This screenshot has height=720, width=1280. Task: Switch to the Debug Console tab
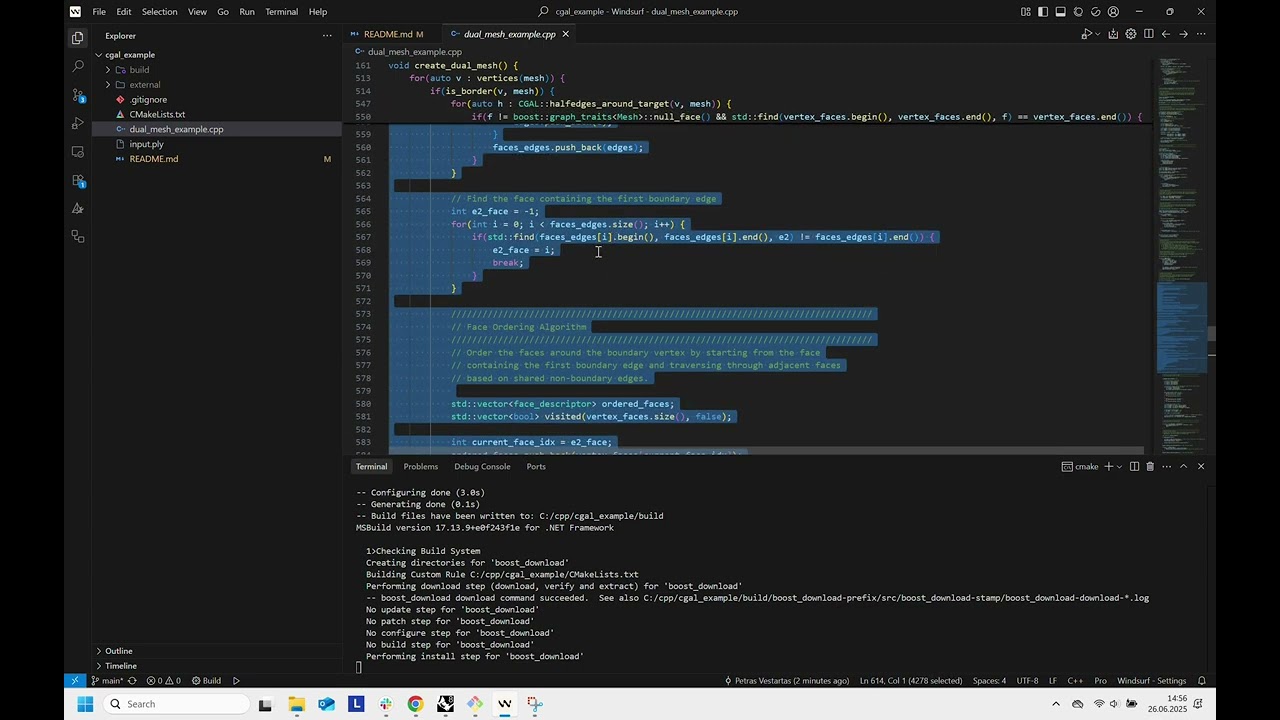482,467
